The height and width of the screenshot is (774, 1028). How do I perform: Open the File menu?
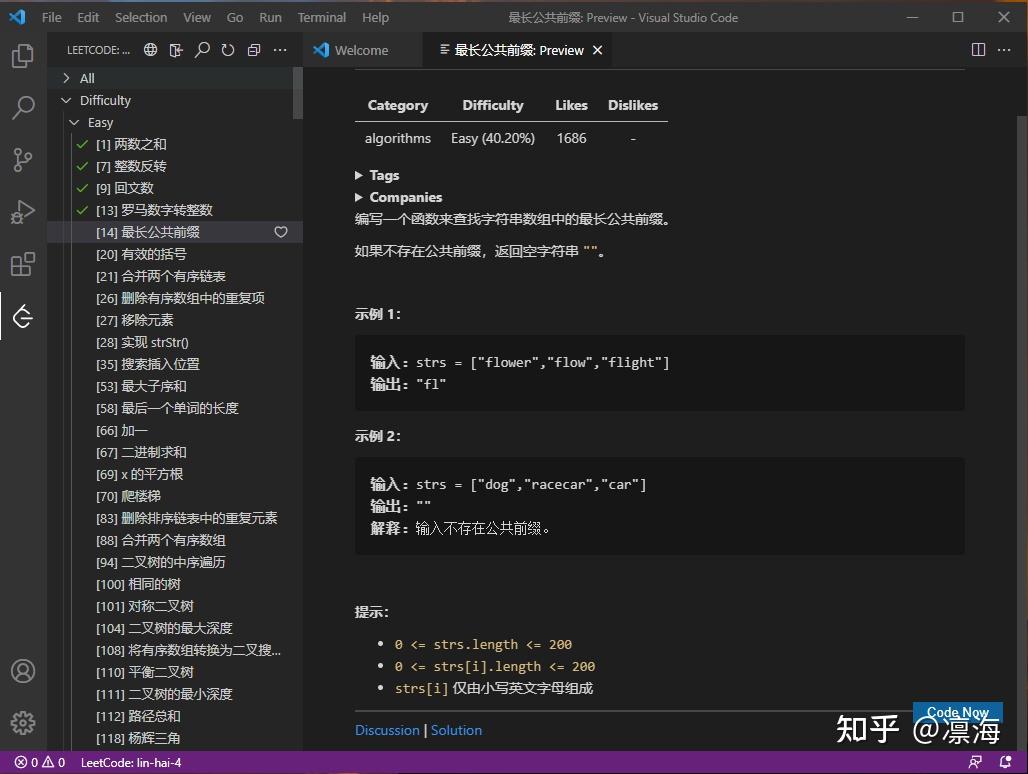(51, 18)
